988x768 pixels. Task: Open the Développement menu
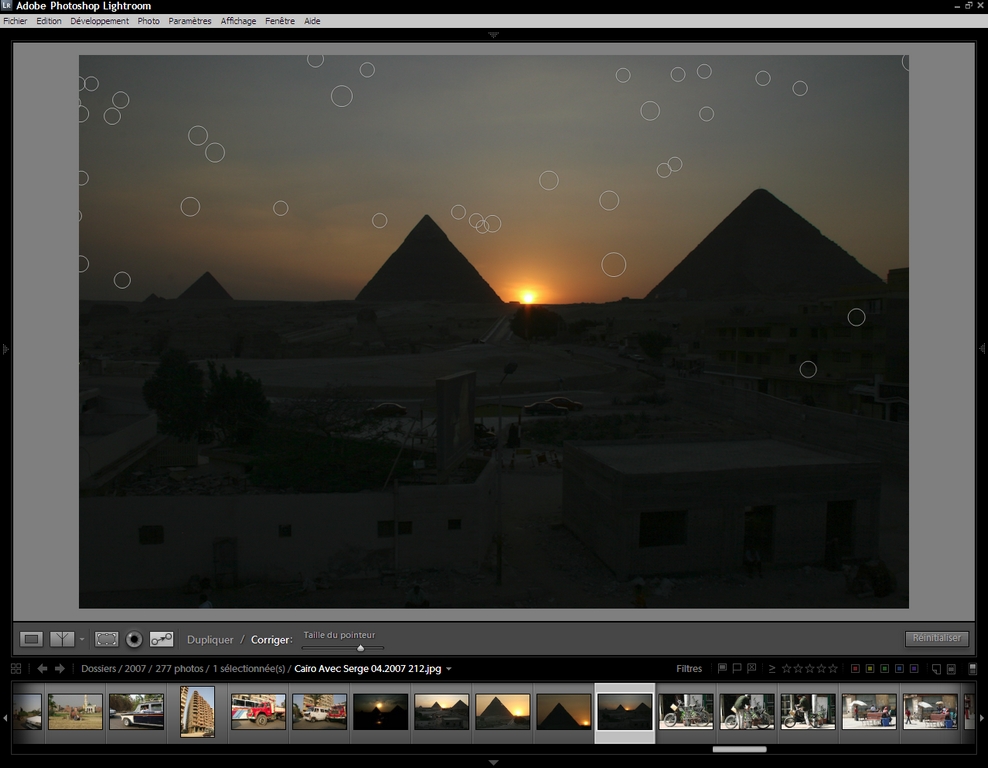pyautogui.click(x=100, y=21)
